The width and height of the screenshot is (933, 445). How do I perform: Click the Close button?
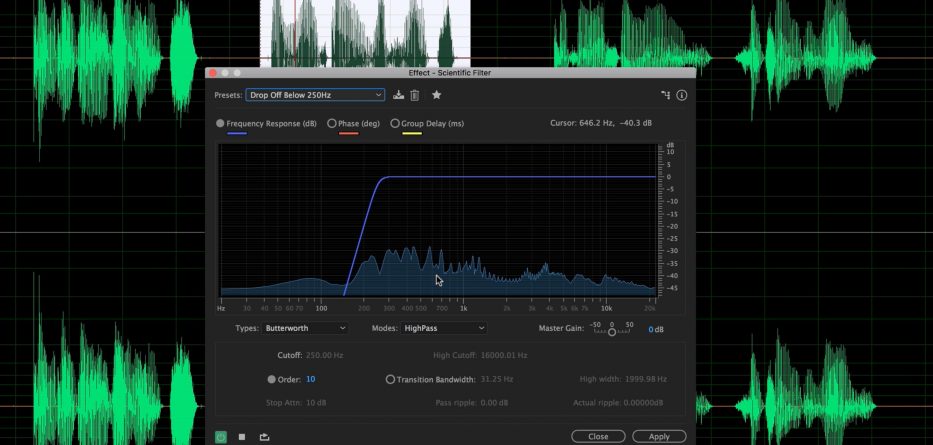click(598, 436)
